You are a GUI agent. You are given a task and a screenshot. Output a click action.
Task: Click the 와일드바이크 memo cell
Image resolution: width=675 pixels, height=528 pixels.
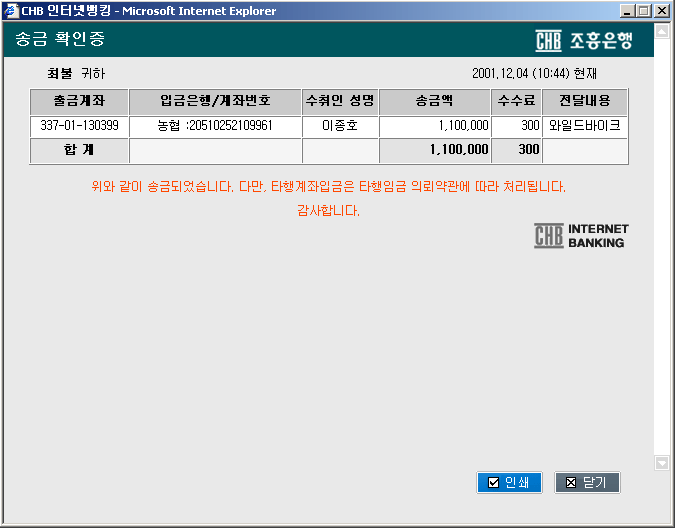tap(585, 126)
